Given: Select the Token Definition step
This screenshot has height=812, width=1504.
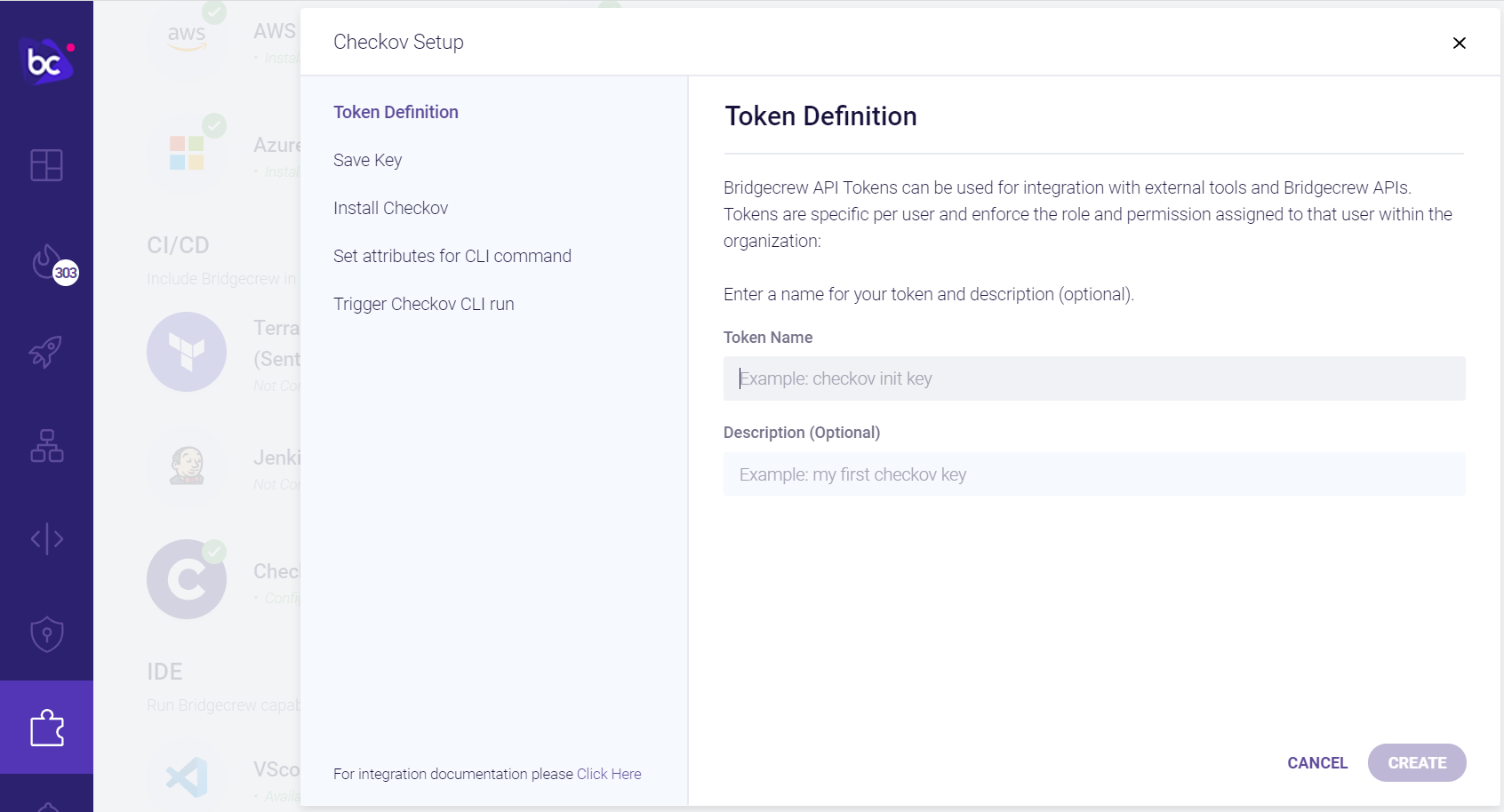Looking at the screenshot, I should (396, 112).
